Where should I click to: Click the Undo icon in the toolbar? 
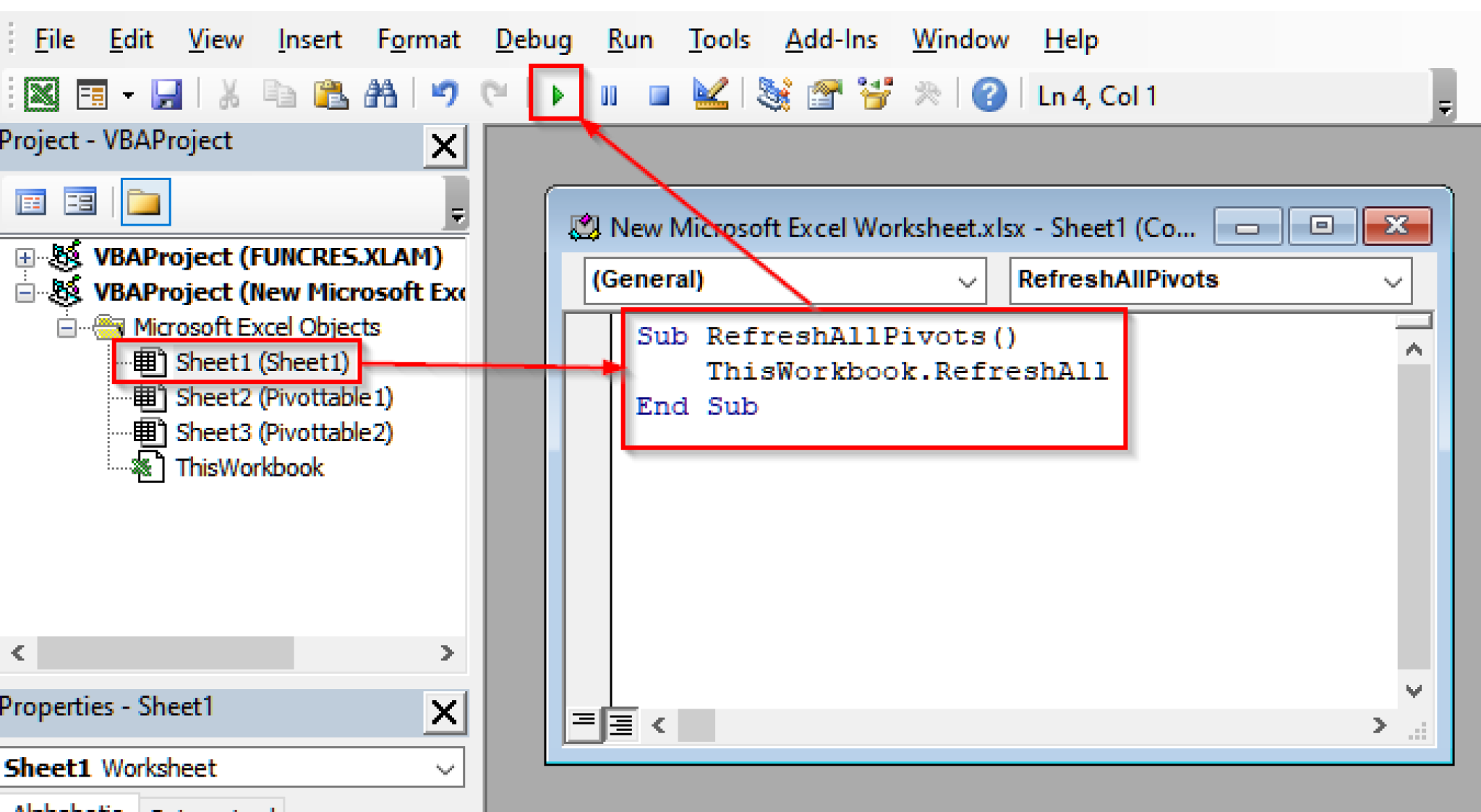point(444,94)
